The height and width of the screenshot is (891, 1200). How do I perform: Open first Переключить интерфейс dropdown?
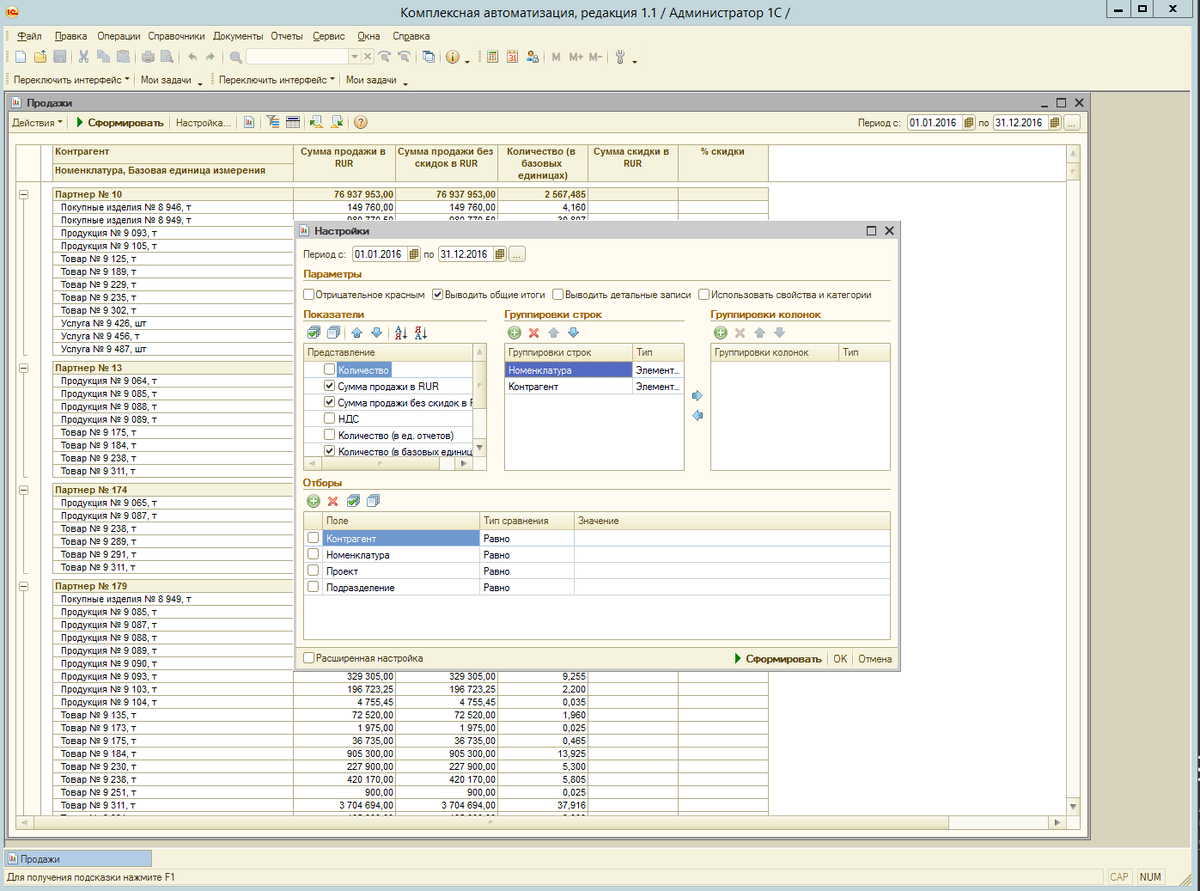tap(72, 79)
